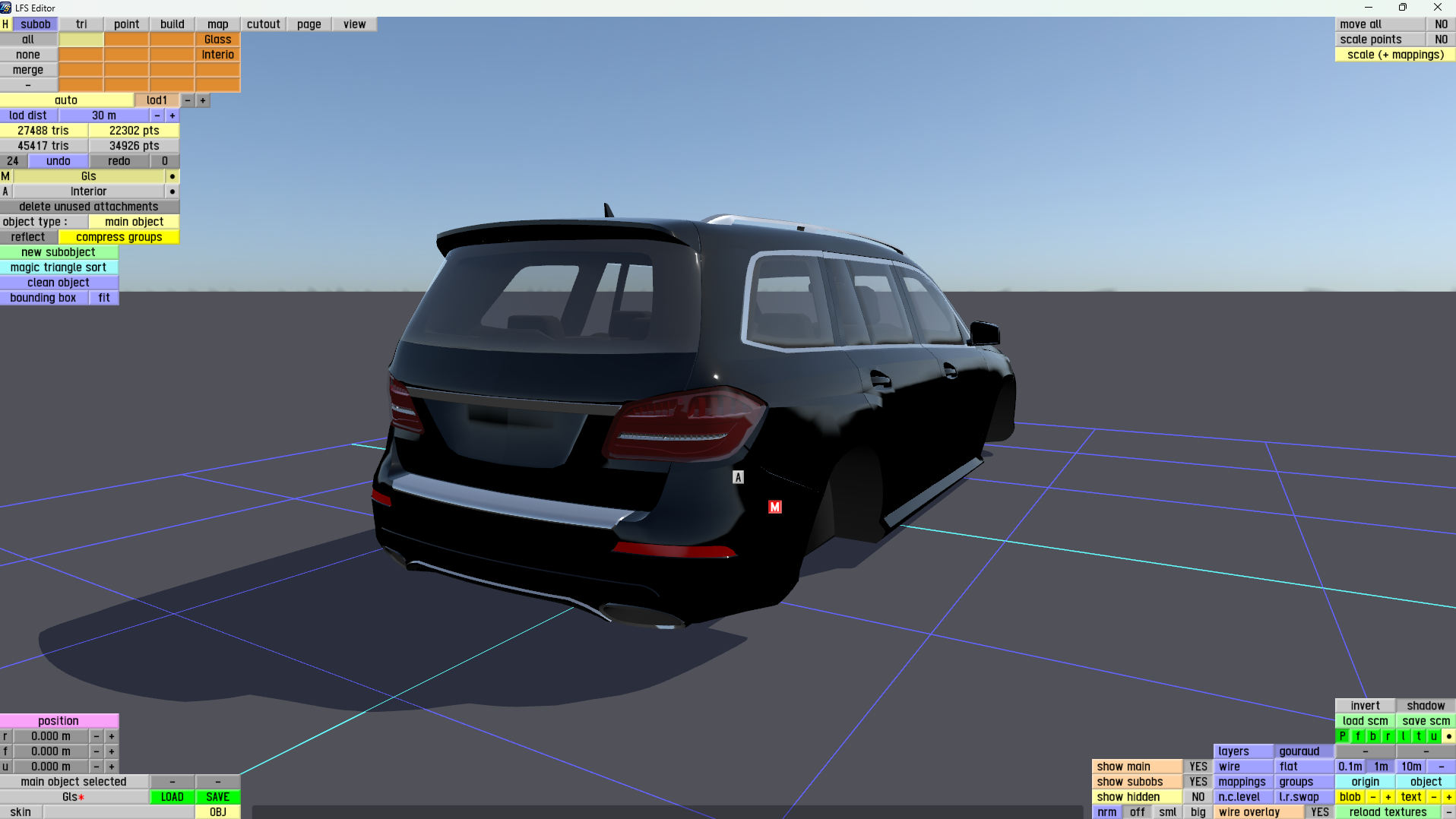Switch to the build tab

173,24
